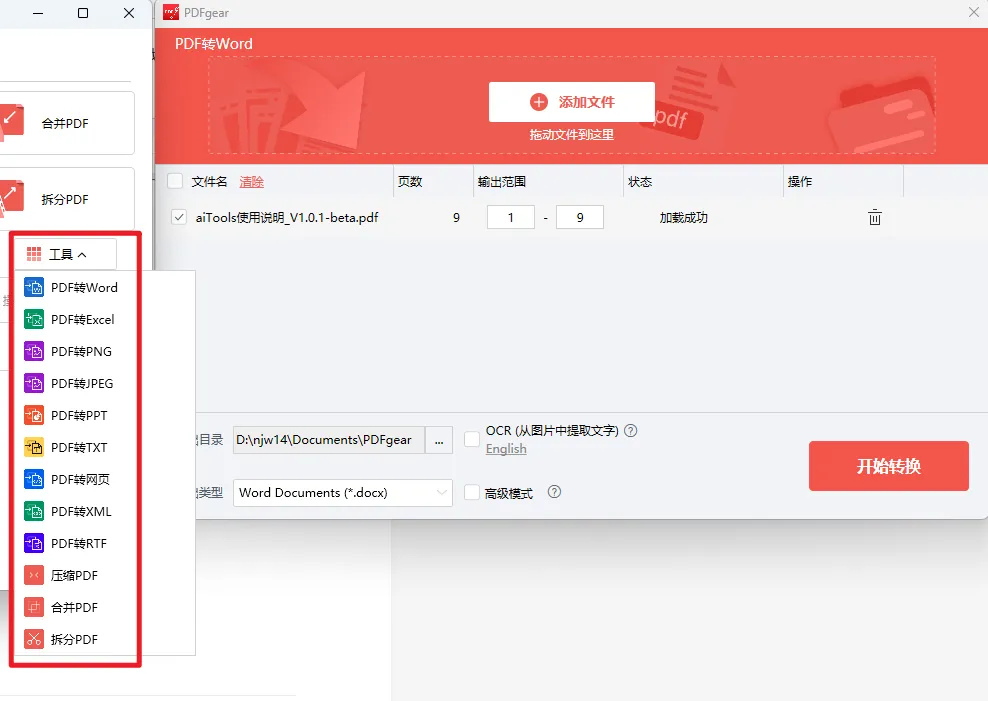This screenshot has height=701, width=988.
Task: Collapse the 工具 dropdown menu
Action: [66, 255]
